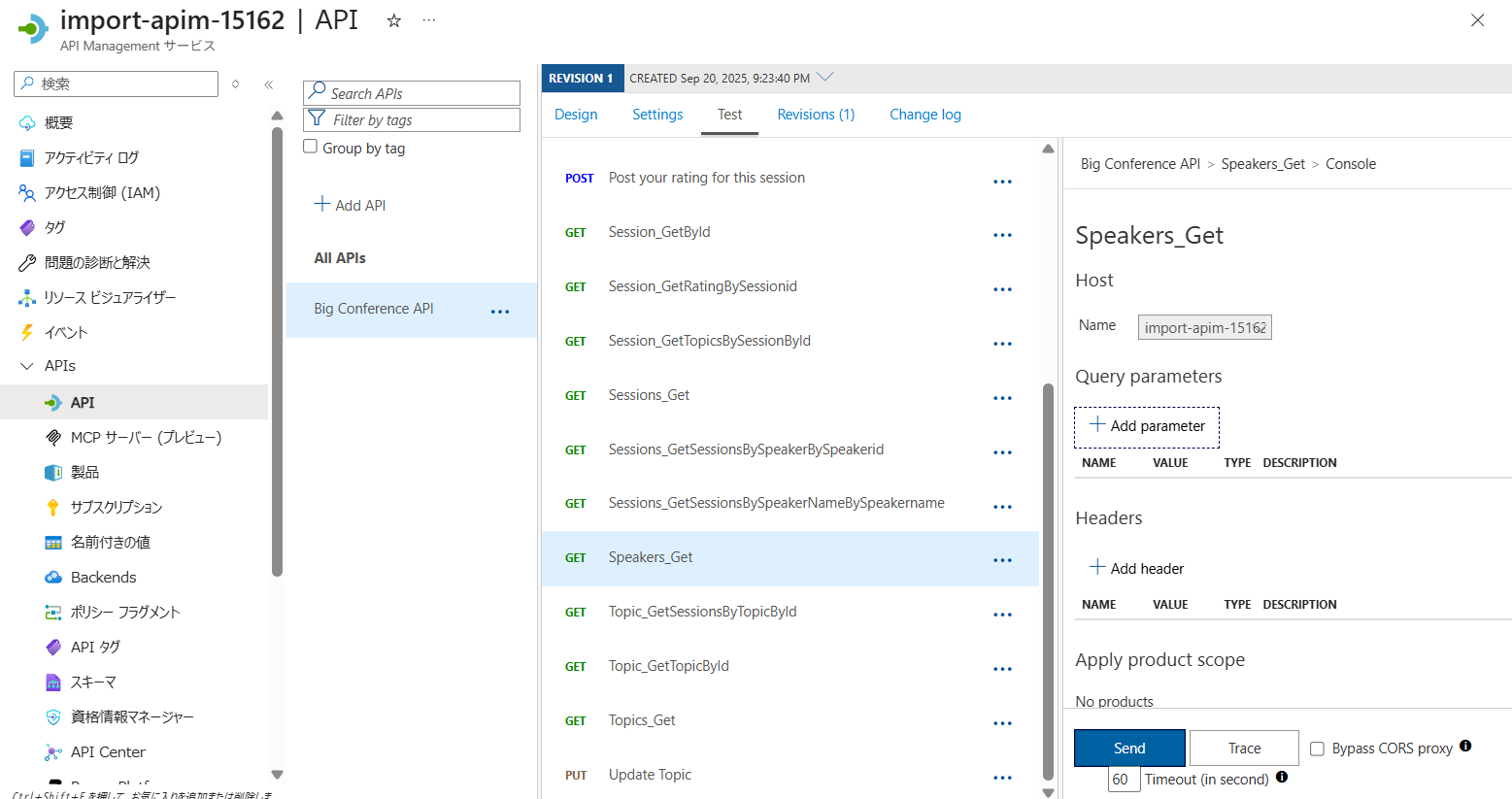Image resolution: width=1512 pixels, height=799 pixels.
Task: Click the Search APIs field
Action: click(412, 93)
